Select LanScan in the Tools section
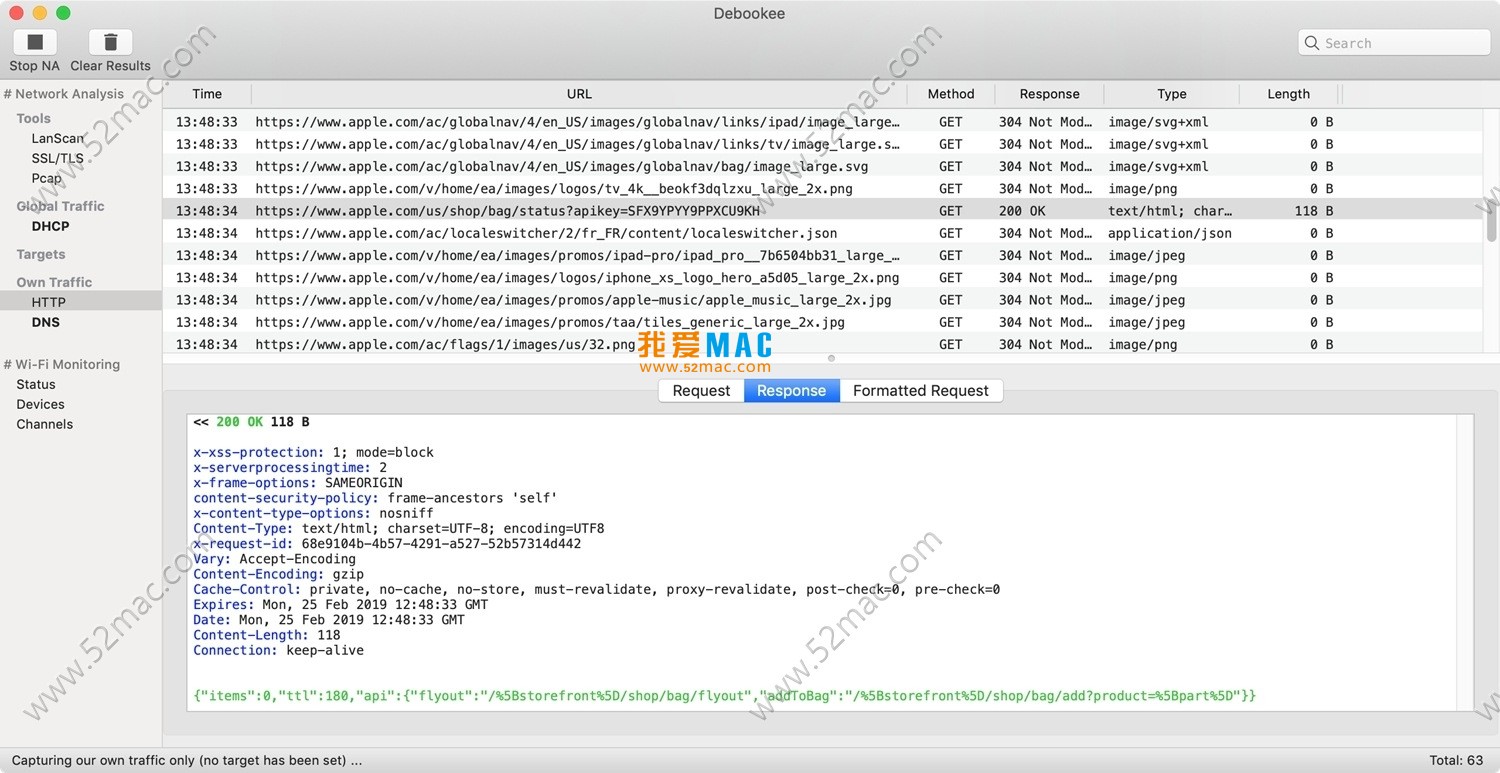This screenshot has height=773, width=1500. click(58, 138)
